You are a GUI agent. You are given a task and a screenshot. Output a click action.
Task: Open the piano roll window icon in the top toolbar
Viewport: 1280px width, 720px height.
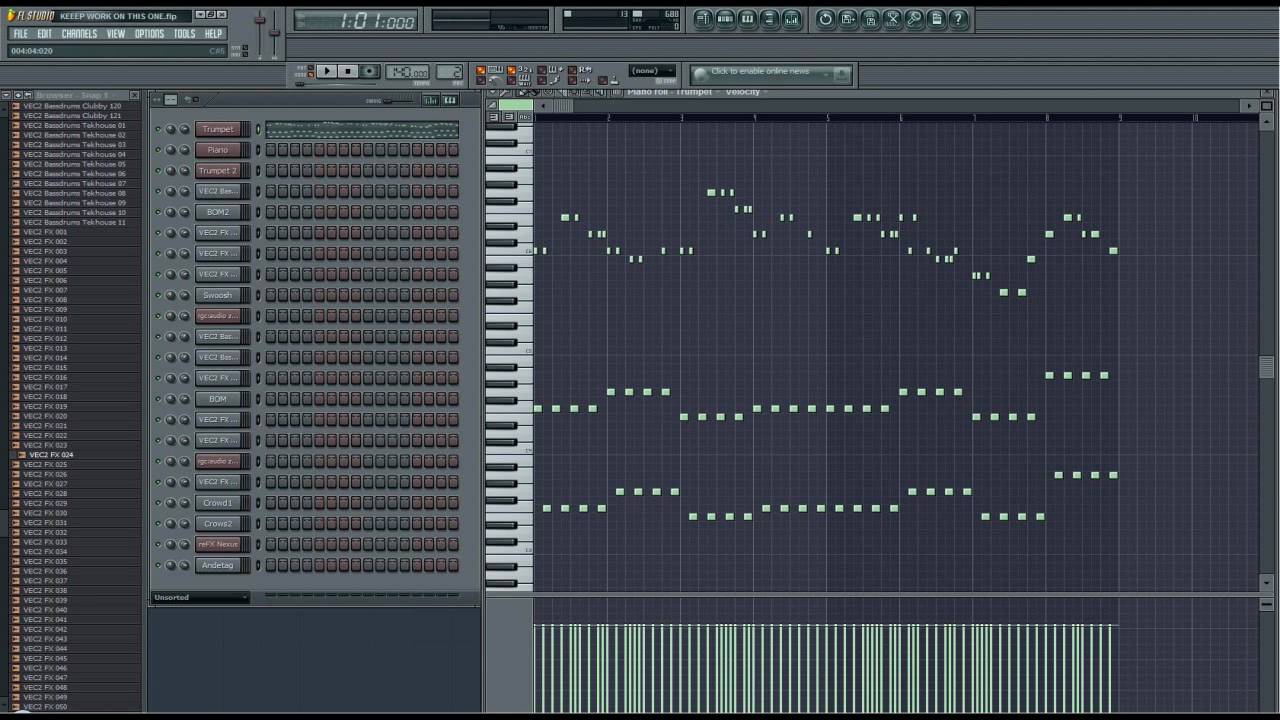(748, 19)
